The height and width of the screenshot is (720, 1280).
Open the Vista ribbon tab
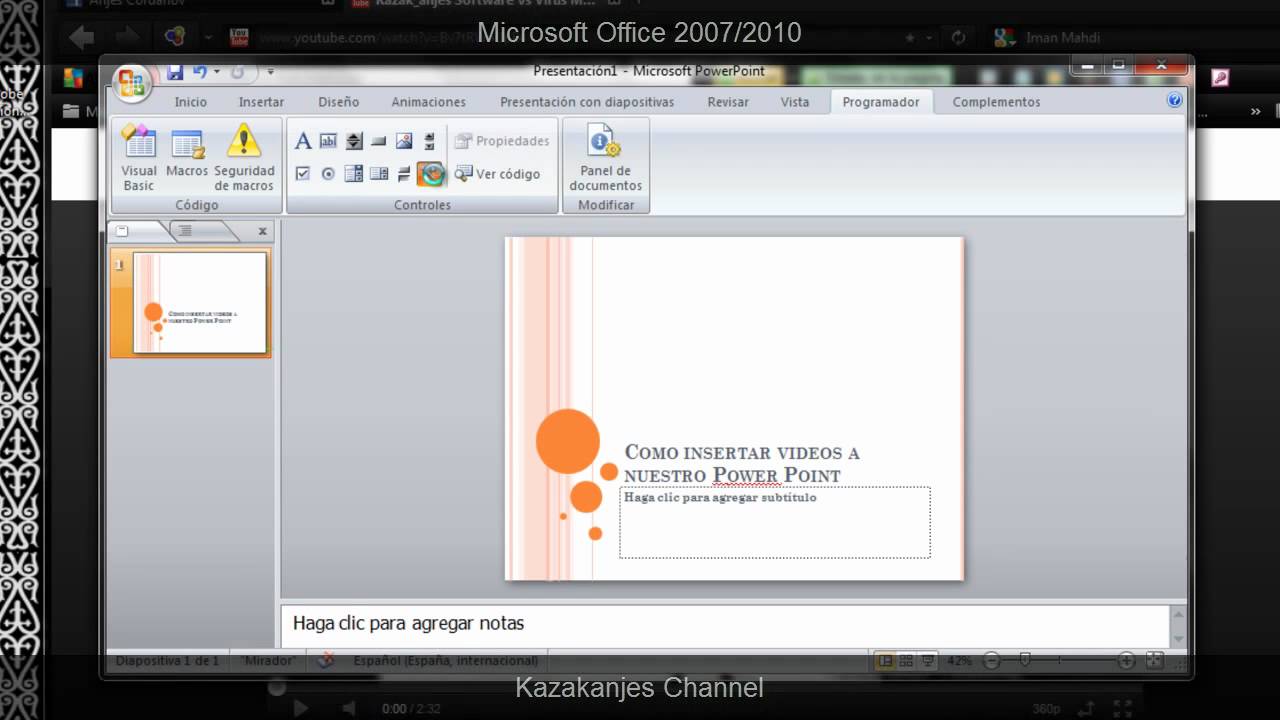pyautogui.click(x=795, y=102)
